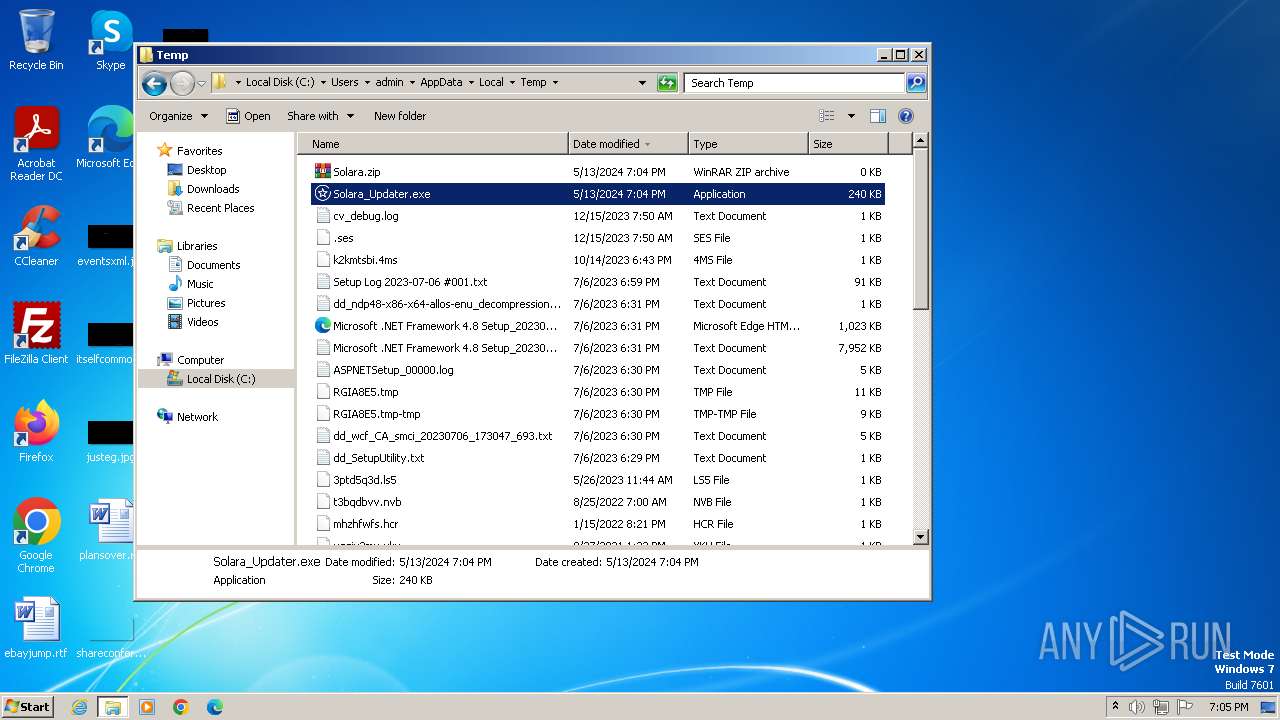Image resolution: width=1280 pixels, height=720 pixels.
Task: Open the Share with dropdown
Action: (x=320, y=116)
